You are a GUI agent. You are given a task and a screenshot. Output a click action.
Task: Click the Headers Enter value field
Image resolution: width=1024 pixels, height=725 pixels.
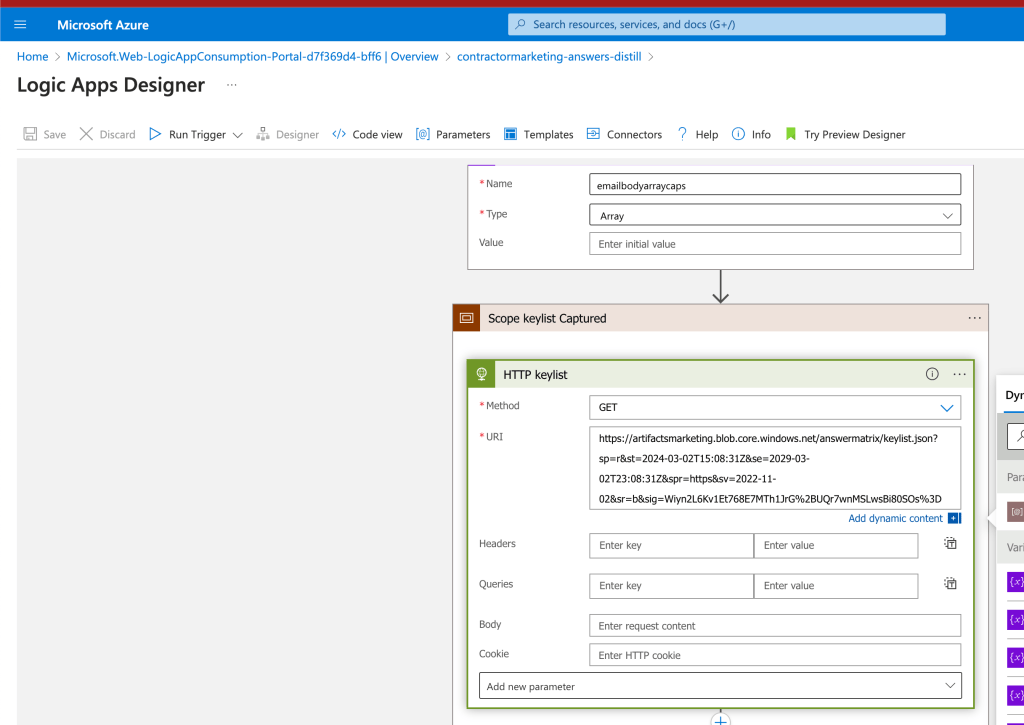tap(836, 545)
